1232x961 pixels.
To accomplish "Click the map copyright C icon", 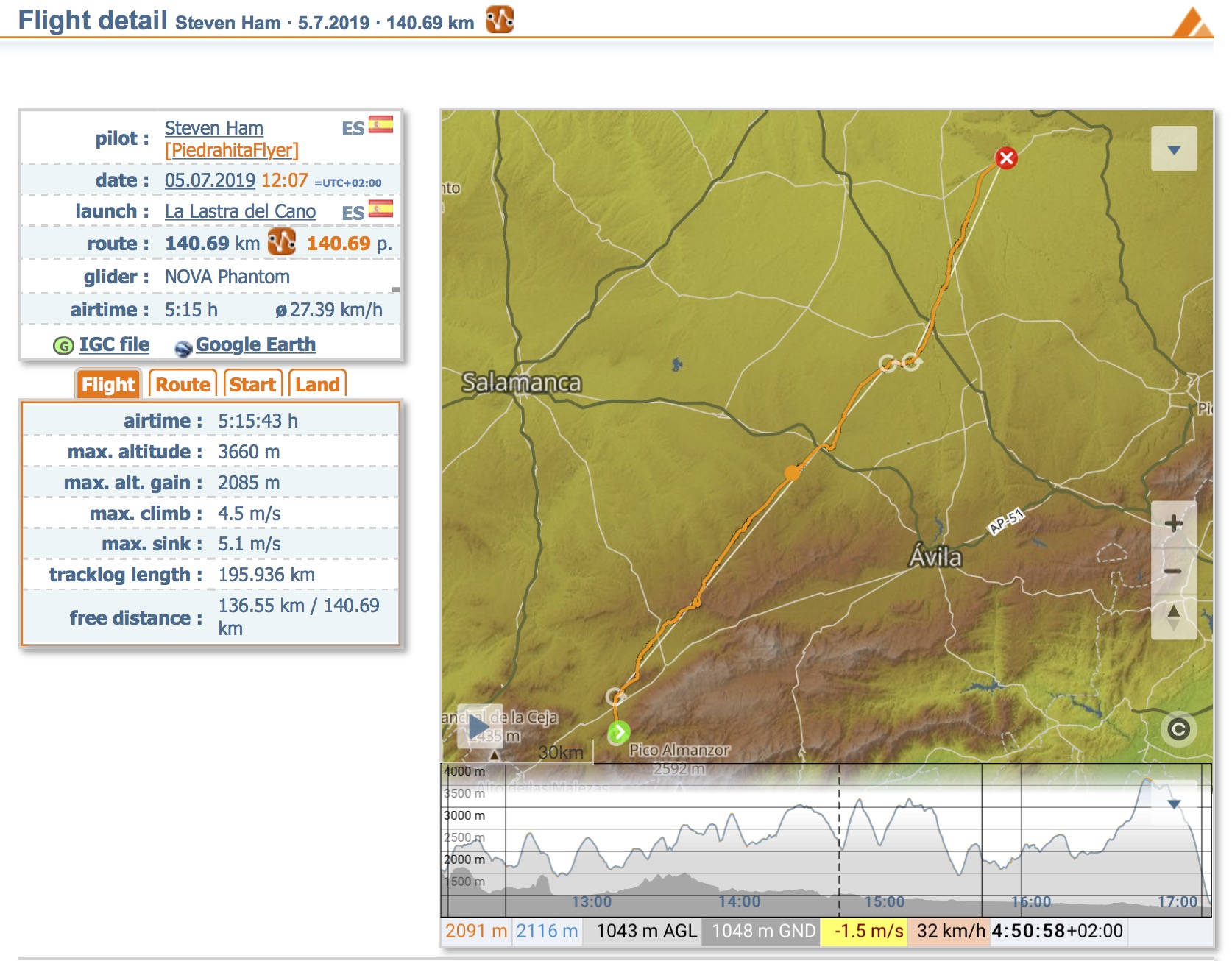I will pyautogui.click(x=1179, y=729).
